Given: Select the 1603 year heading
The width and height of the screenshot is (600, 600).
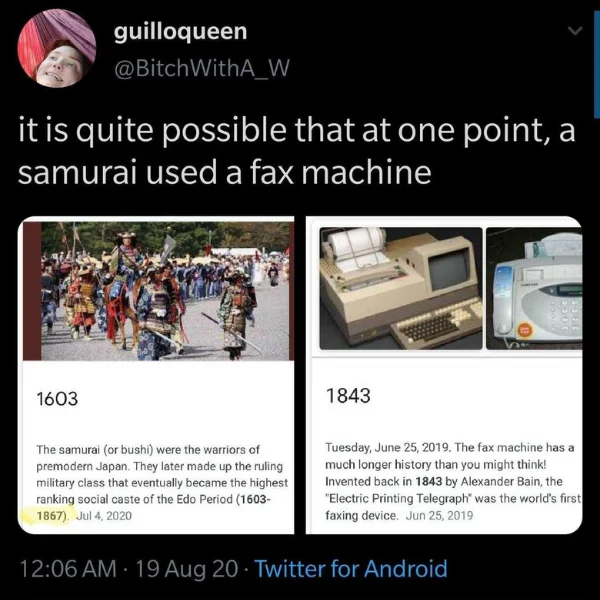Looking at the screenshot, I should click(57, 398).
